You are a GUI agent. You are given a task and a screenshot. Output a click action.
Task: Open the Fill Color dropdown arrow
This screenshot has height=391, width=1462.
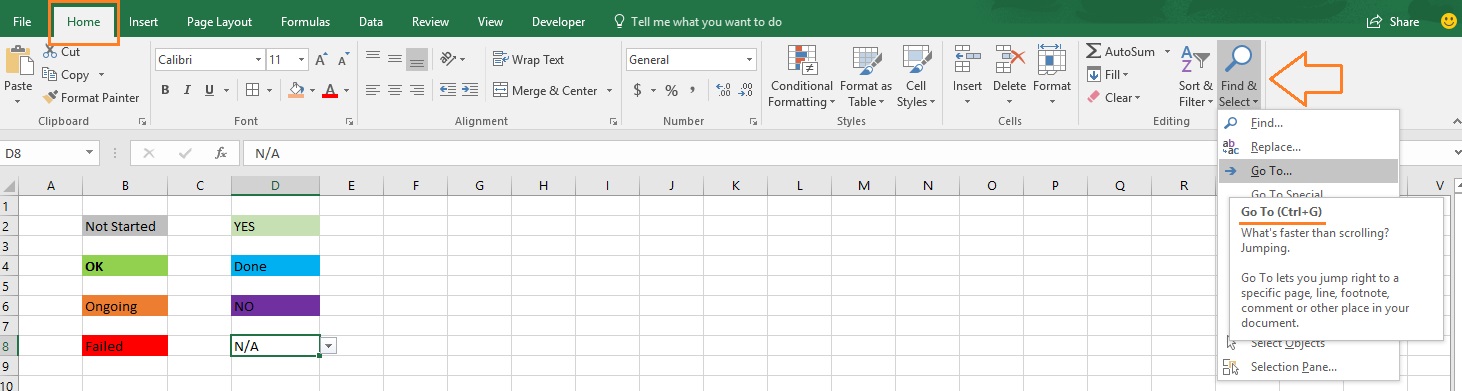coord(311,91)
